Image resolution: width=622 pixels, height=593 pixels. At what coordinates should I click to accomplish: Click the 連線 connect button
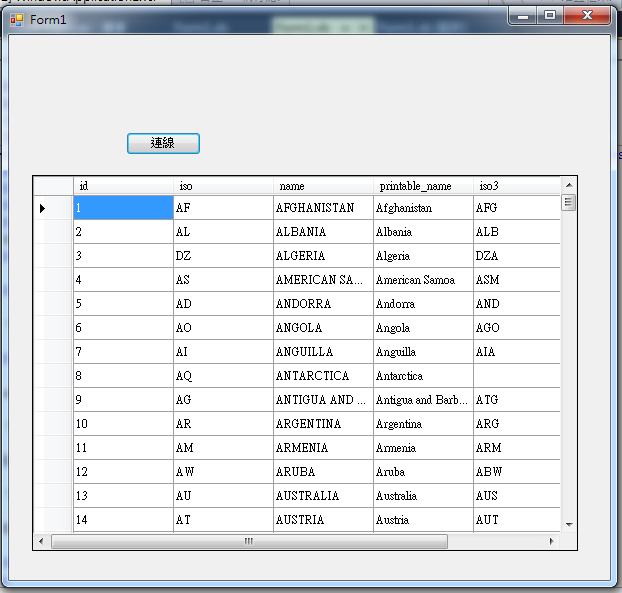[163, 143]
